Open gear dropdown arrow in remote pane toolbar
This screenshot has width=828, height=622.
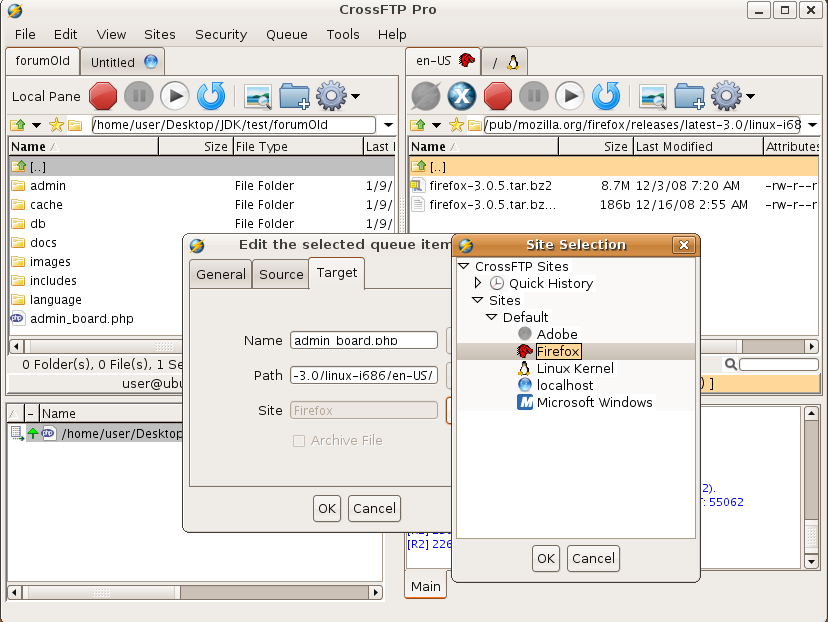click(751, 96)
